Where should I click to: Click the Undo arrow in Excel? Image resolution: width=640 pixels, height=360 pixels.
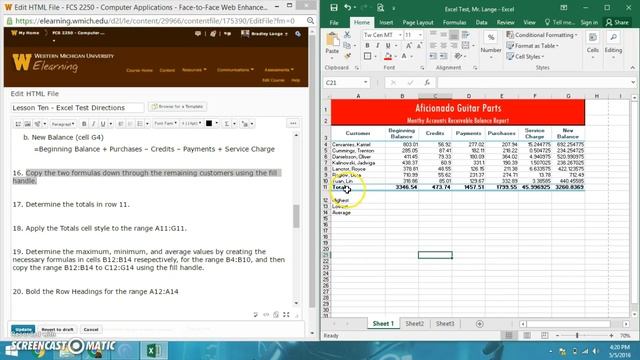pyautogui.click(x=348, y=7)
